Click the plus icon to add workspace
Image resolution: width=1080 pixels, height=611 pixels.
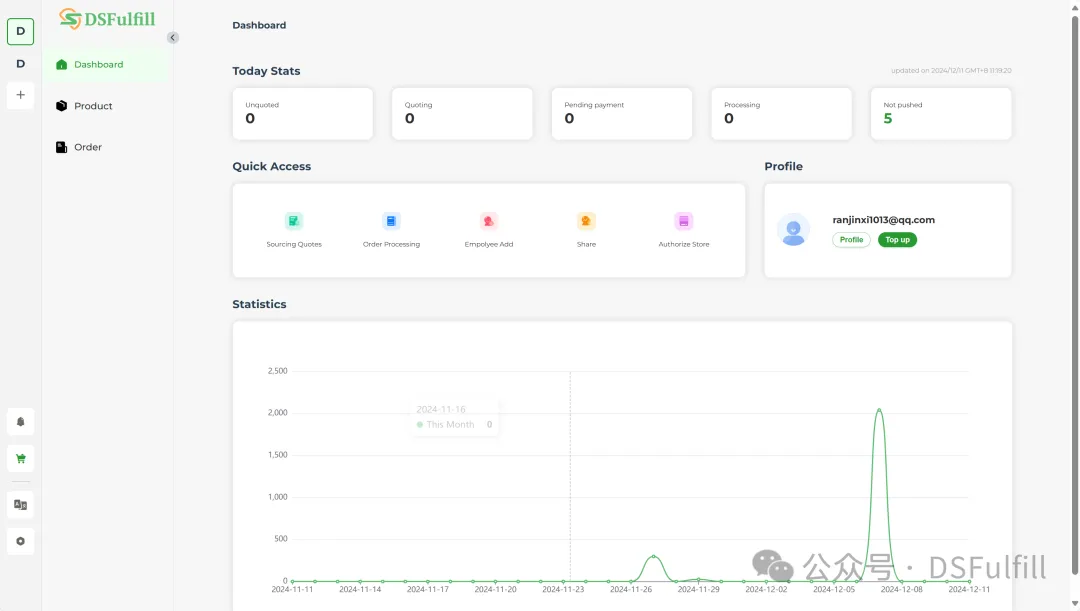(x=20, y=95)
